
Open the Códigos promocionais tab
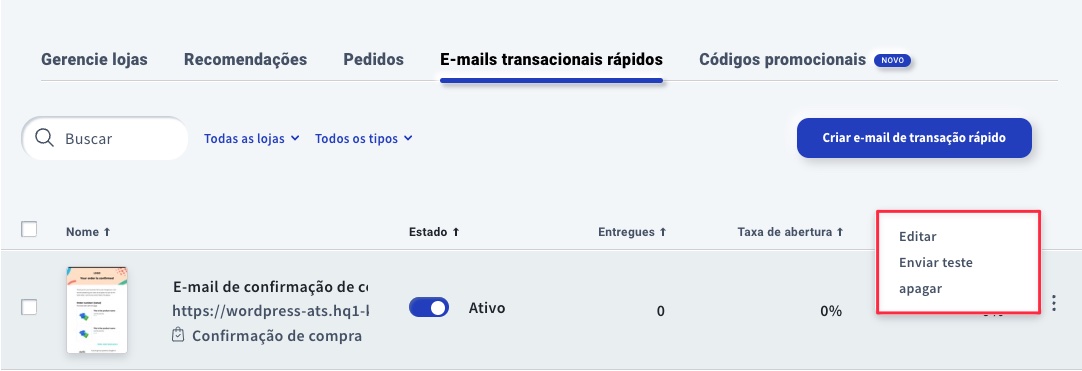783,59
